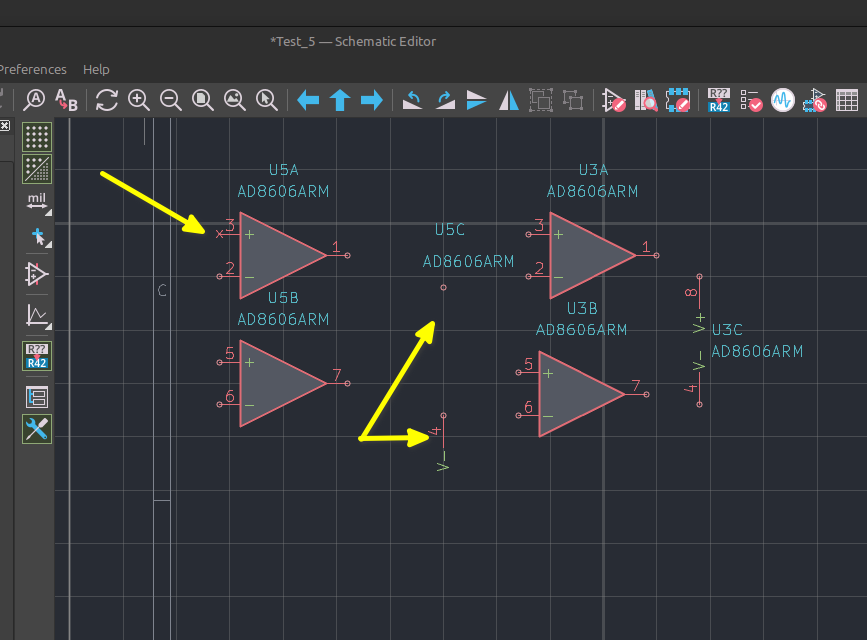This screenshot has width=867, height=640.
Task: Toggle grid overrides button
Action: (37, 169)
